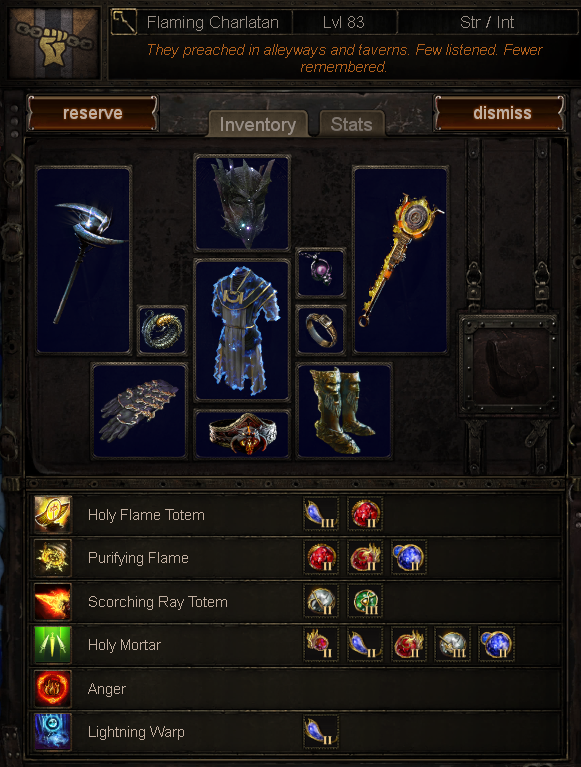The height and width of the screenshot is (767, 581).
Task: Click the golden bearded-face boots
Action: pyautogui.click(x=344, y=411)
